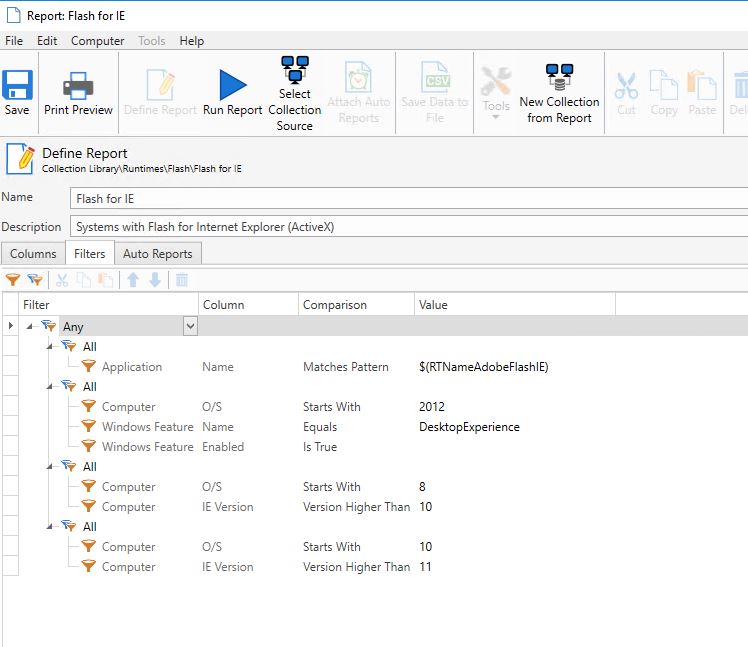Switch to the Columns tab
748x647 pixels.
tap(33, 254)
